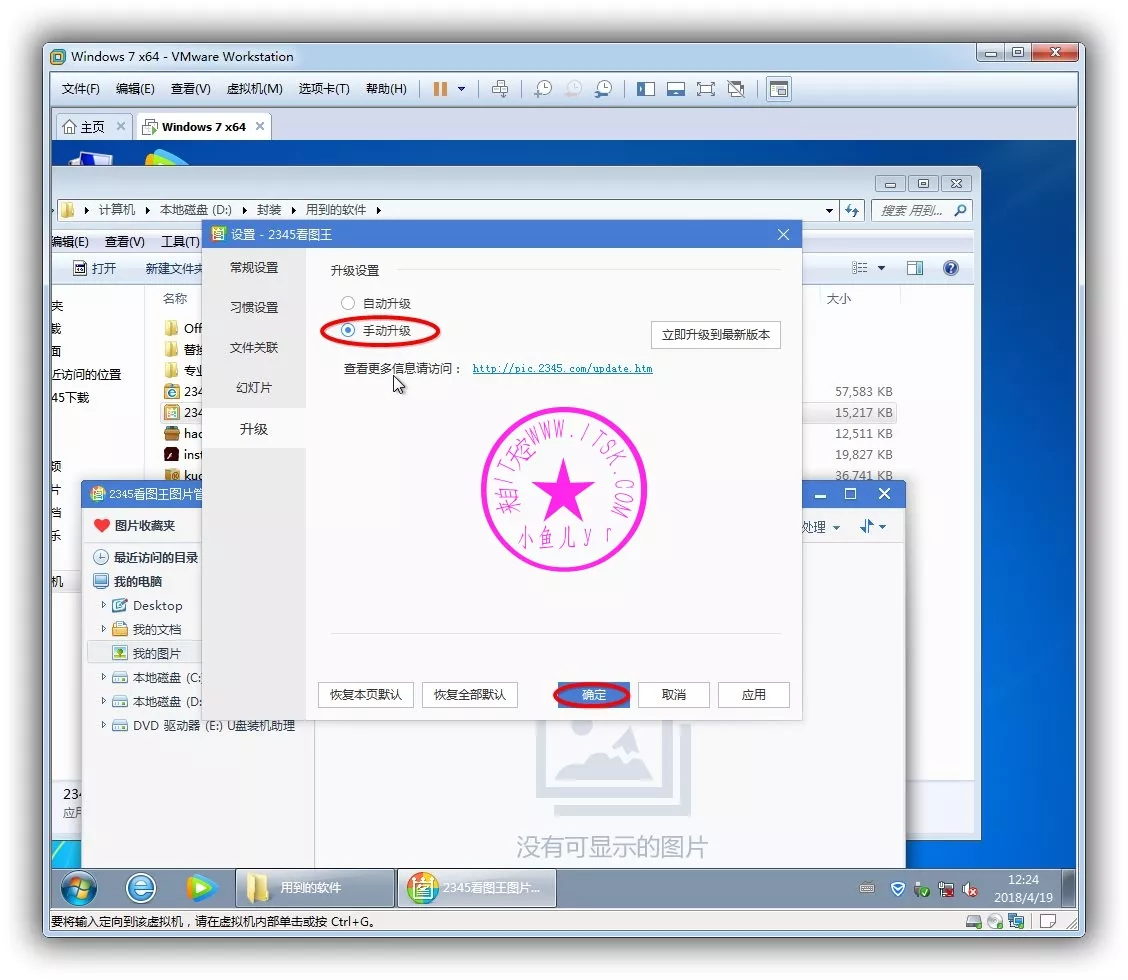Switch to the 常规设置 settings tab
The width and height of the screenshot is (1128, 980).
tap(254, 268)
